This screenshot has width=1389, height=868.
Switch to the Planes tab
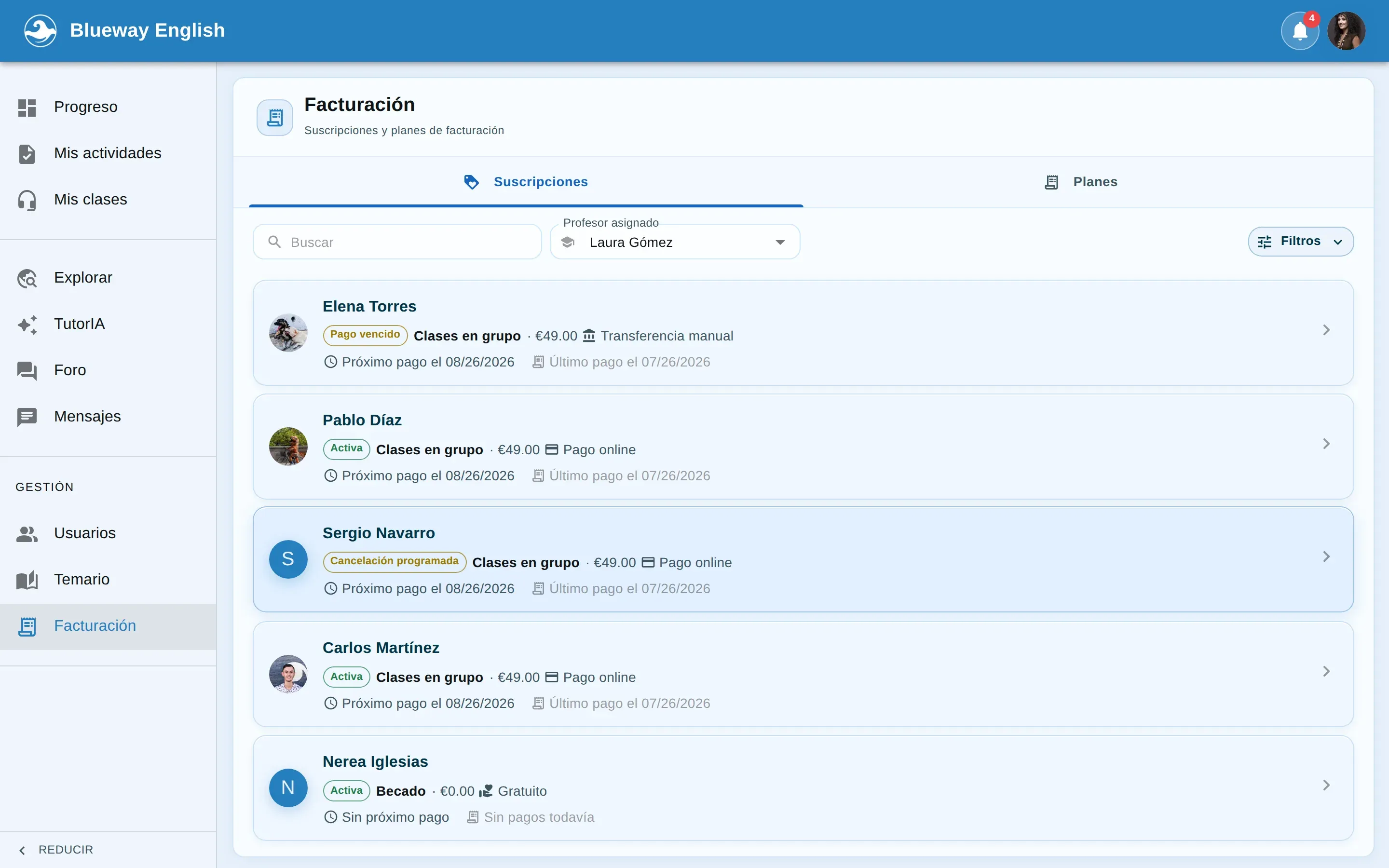pos(1081,182)
